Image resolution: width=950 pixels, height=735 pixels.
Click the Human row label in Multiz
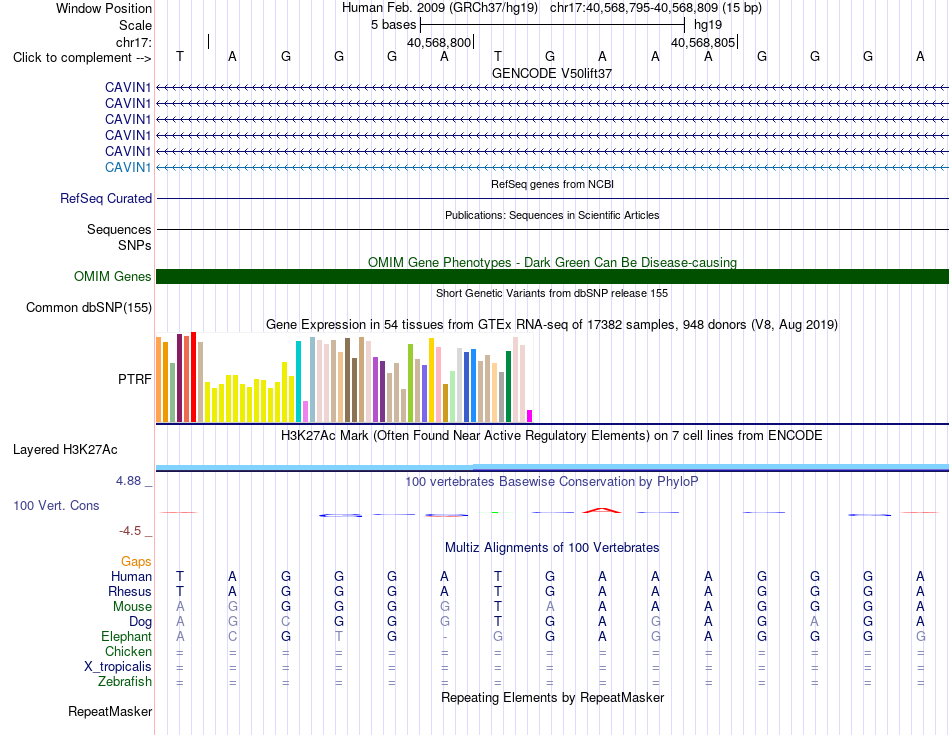131,576
